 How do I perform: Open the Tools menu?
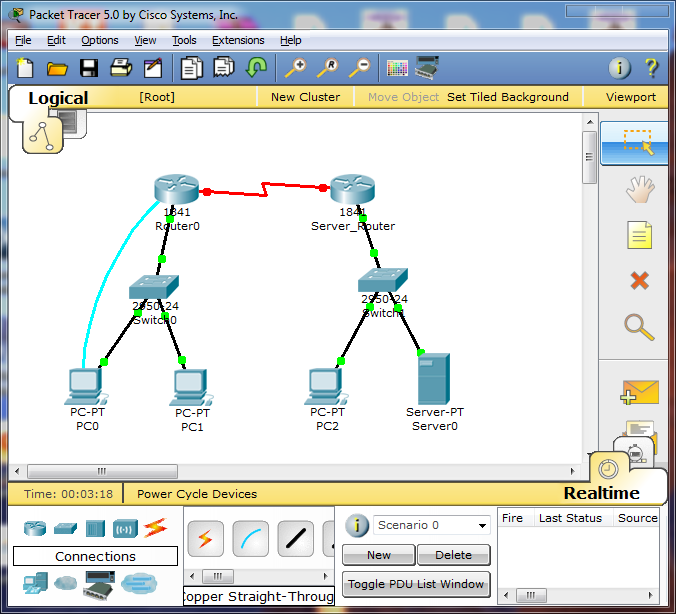184,41
